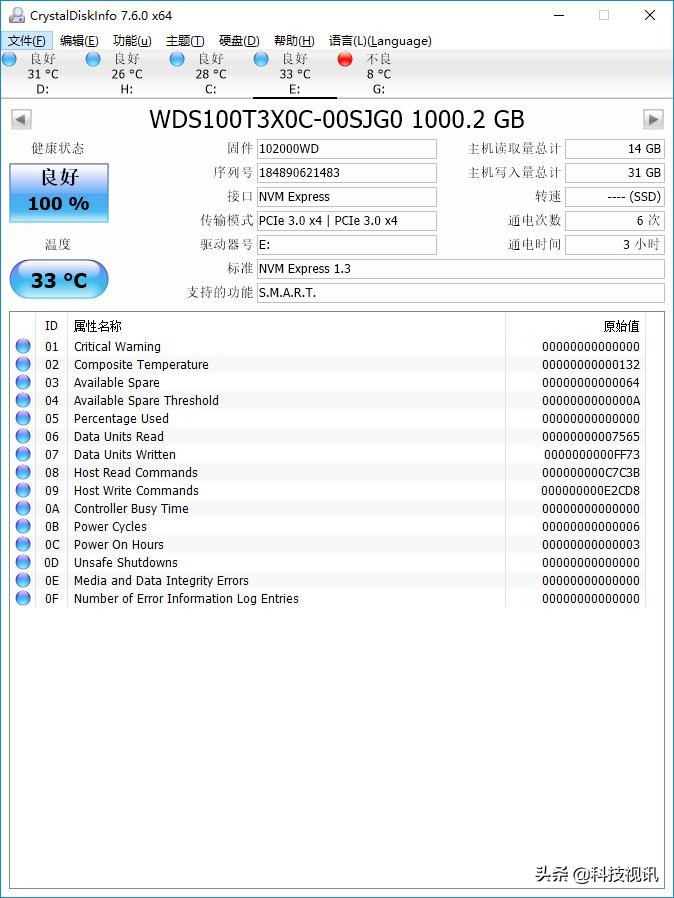Click rotation rate value ---- (SSD)
The image size is (674, 898).
614,197
